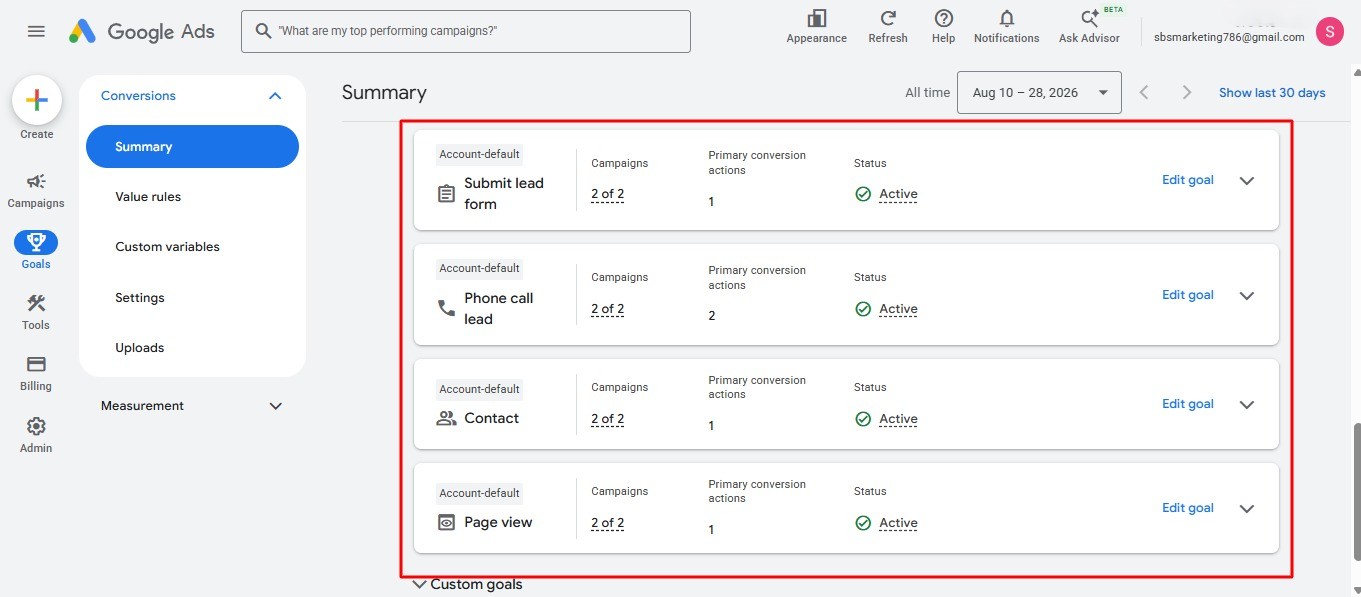
Task: Open 2 of 2 campaigns for Page view
Action: tap(607, 523)
